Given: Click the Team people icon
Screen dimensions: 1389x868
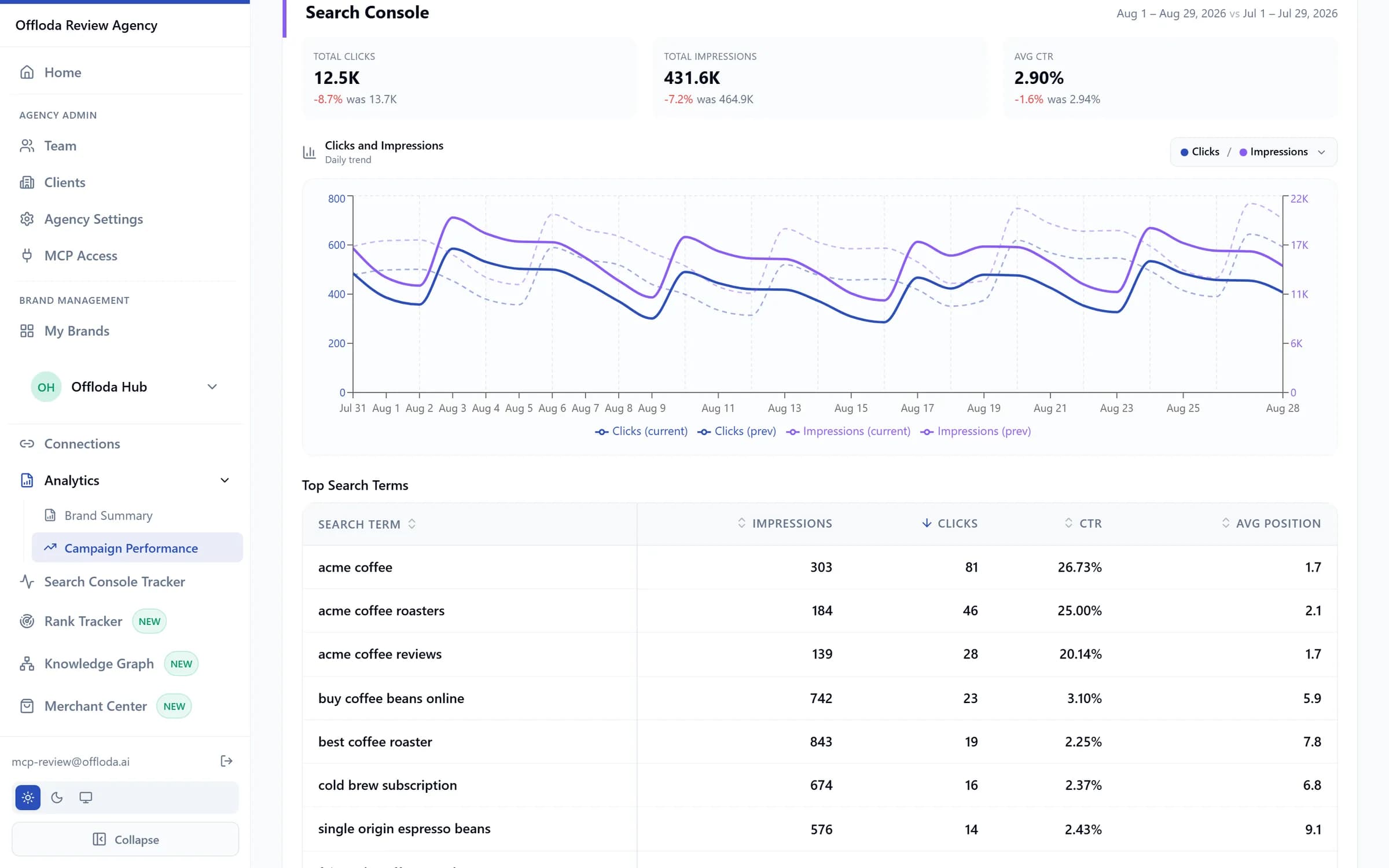Looking at the screenshot, I should [x=27, y=146].
